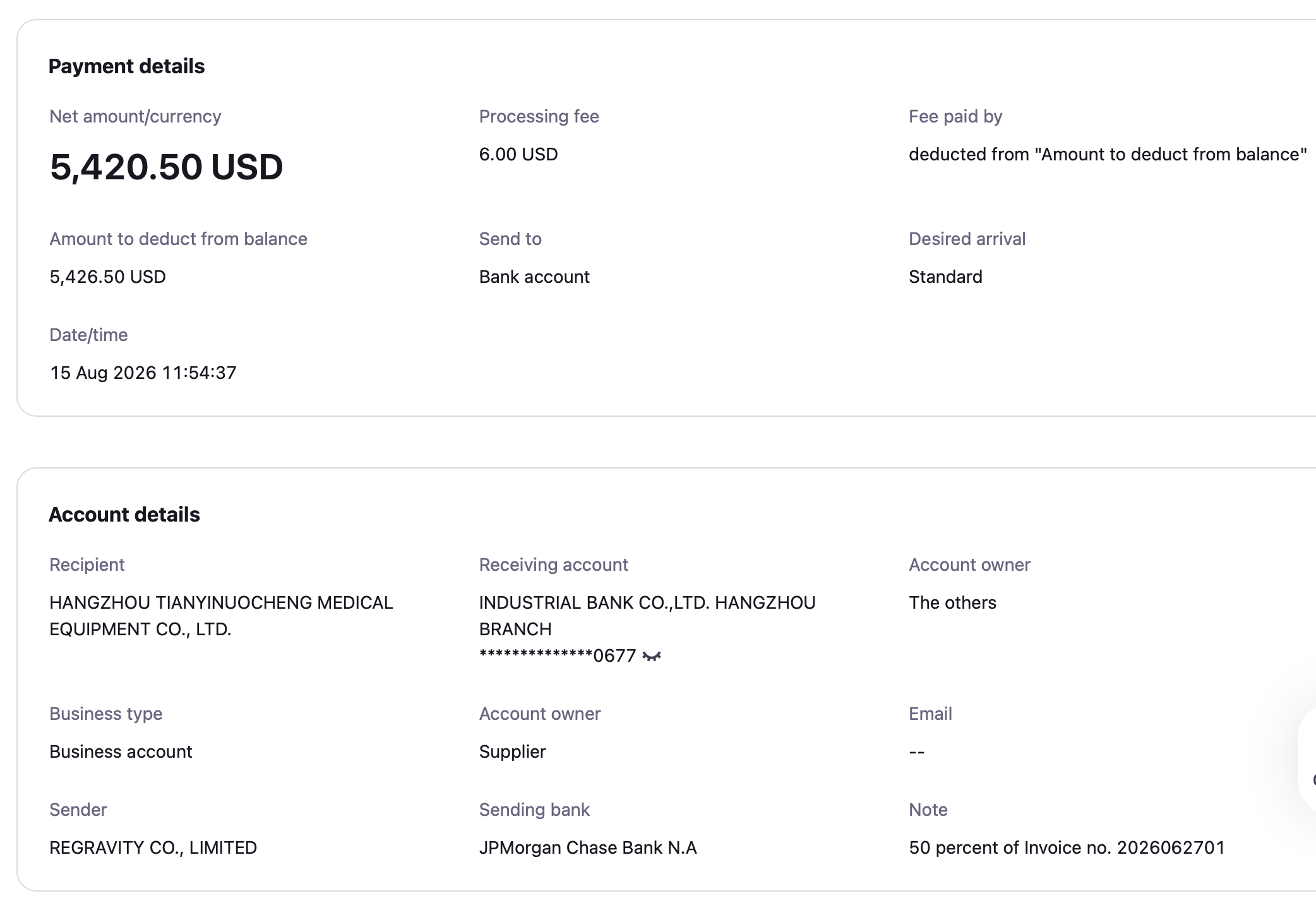Viewport: 1316px width, 903px height.
Task: Select the Business account type value
Action: pyautogui.click(x=121, y=751)
